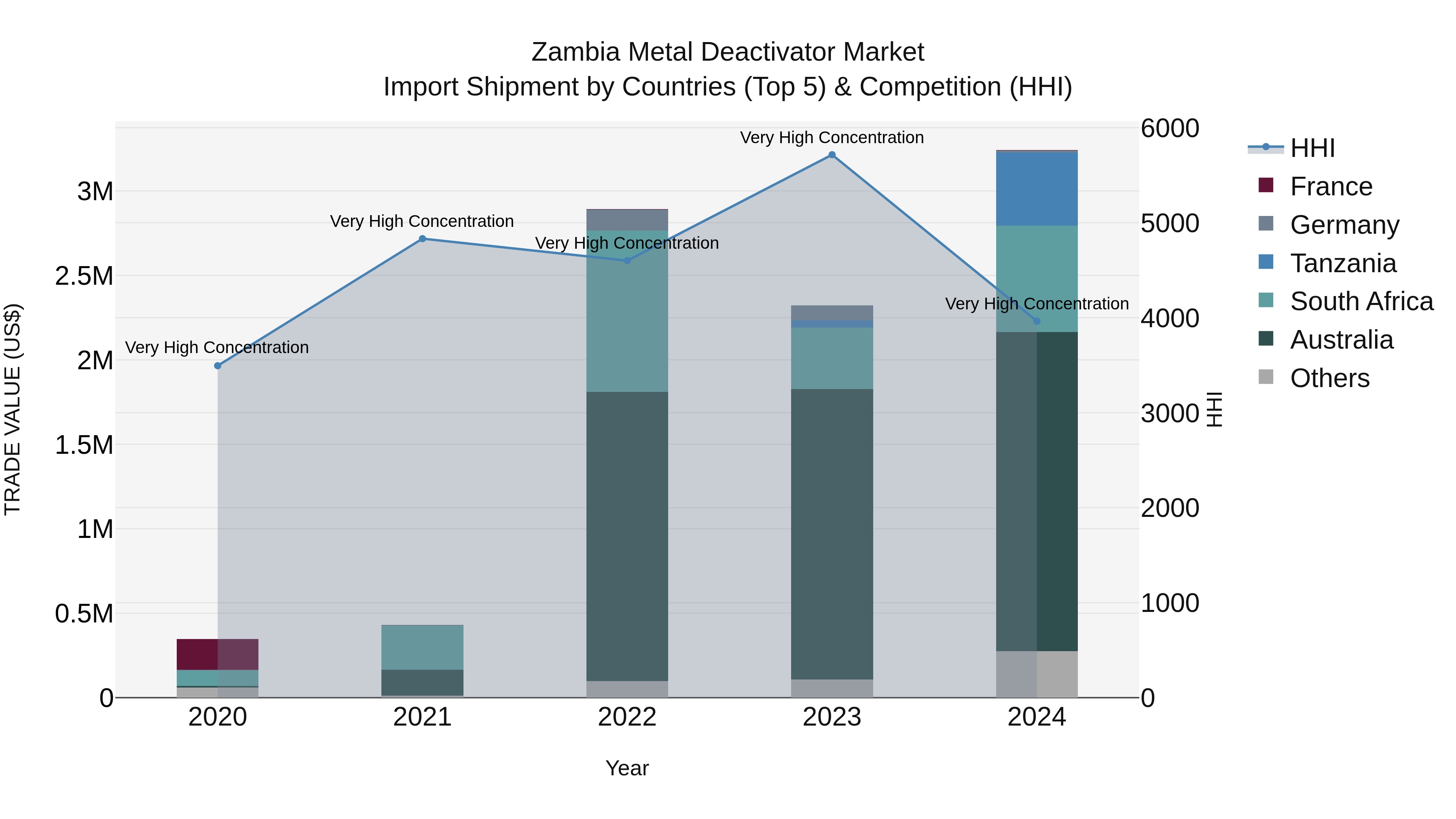This screenshot has height=819, width=1456.
Task: Click the 1.5M tick on trade value axis
Action: pos(84,445)
